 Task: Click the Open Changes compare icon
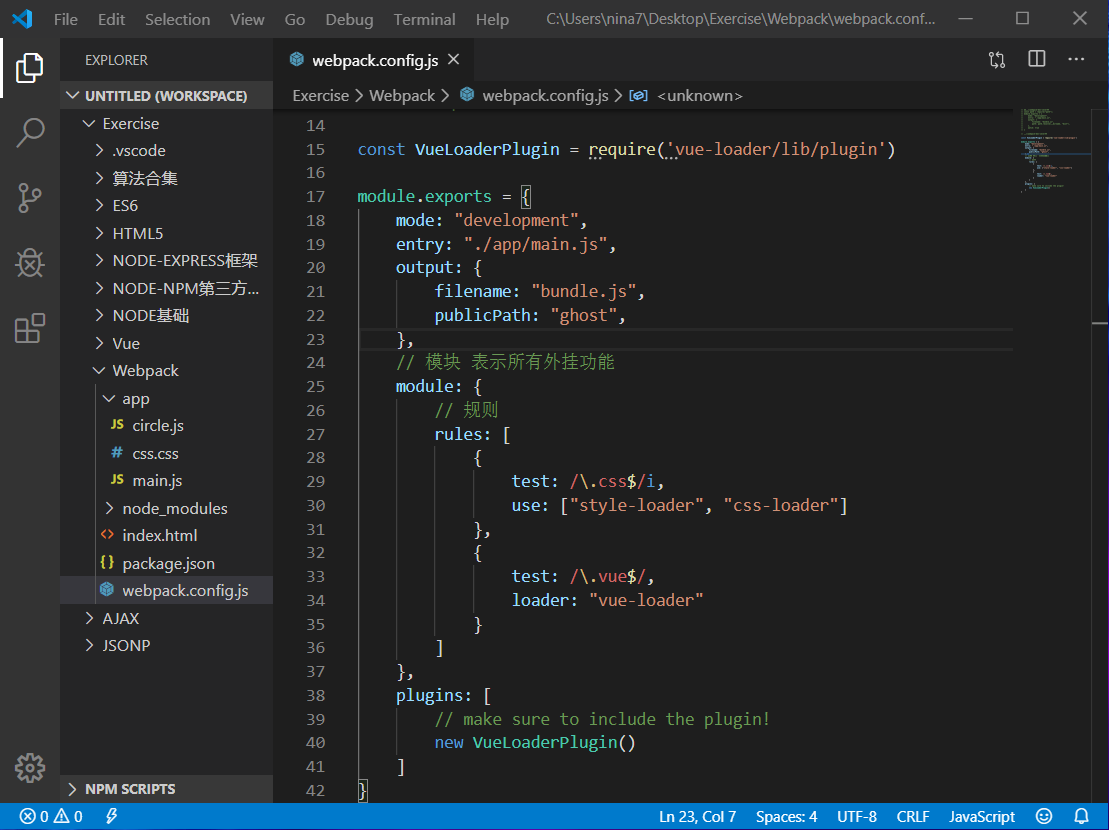pyautogui.click(x=997, y=60)
